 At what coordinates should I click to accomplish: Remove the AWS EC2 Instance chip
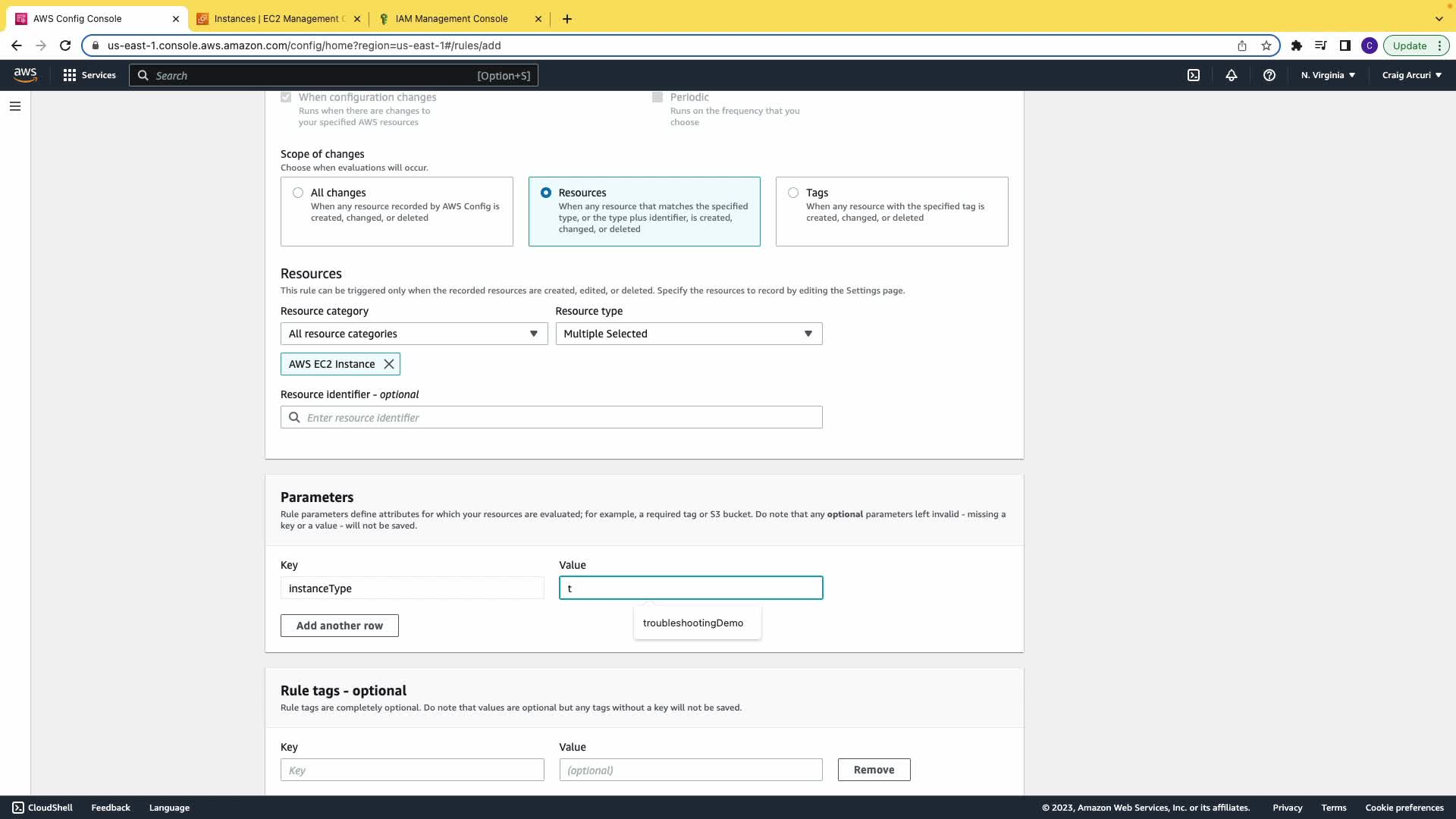pyautogui.click(x=389, y=364)
